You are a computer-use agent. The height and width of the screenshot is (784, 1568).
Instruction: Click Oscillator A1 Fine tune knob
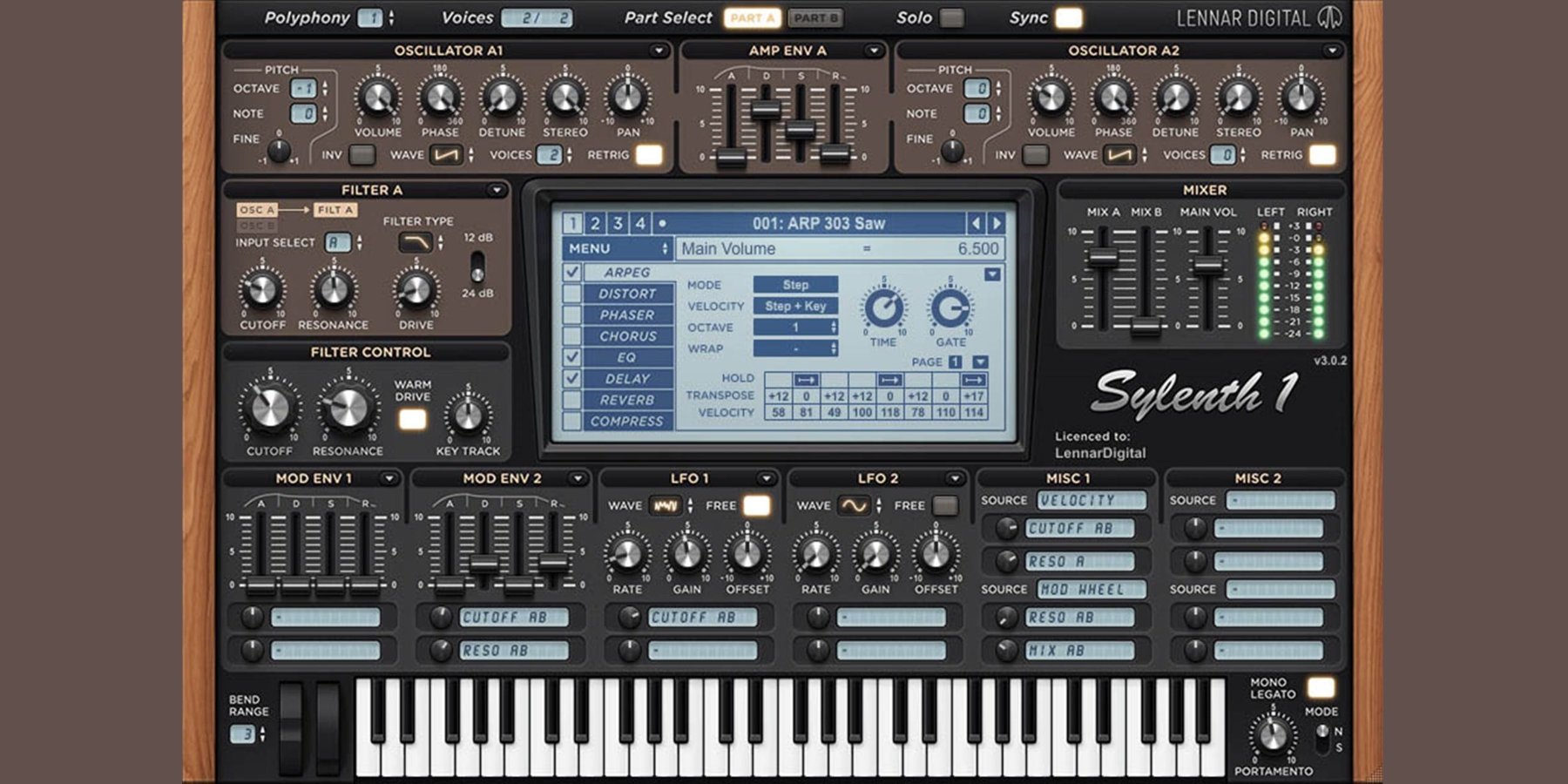[279, 151]
